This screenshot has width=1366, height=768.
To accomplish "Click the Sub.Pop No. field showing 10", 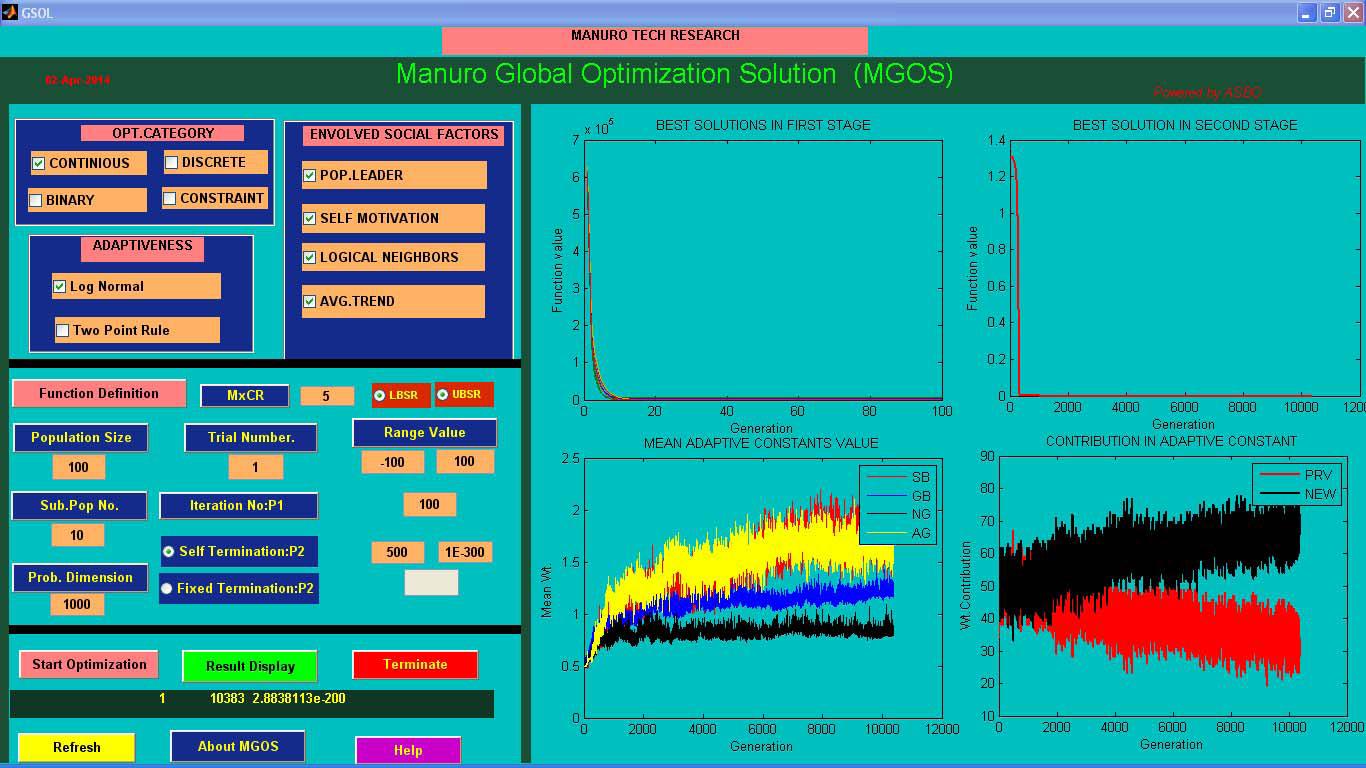I will point(77,535).
